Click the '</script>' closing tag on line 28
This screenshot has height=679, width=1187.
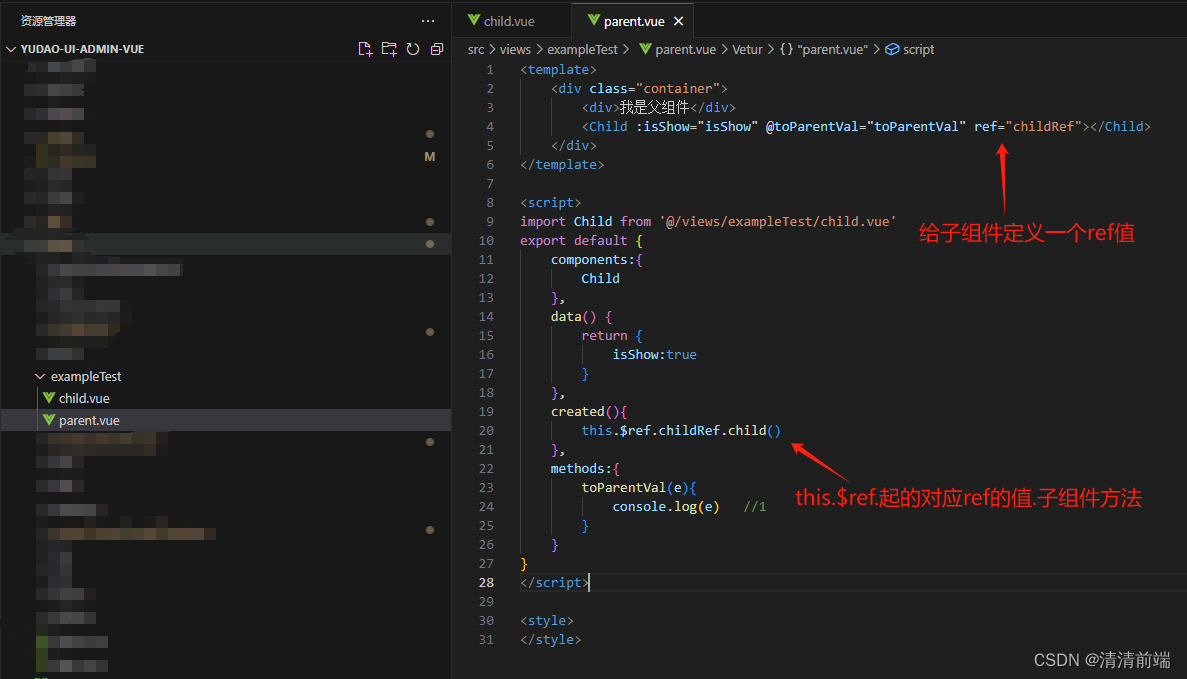554,583
